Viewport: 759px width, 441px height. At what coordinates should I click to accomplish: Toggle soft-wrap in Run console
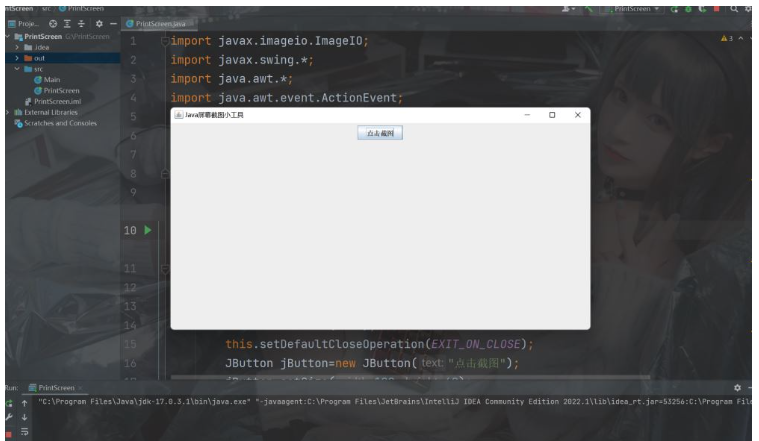click(x=24, y=431)
